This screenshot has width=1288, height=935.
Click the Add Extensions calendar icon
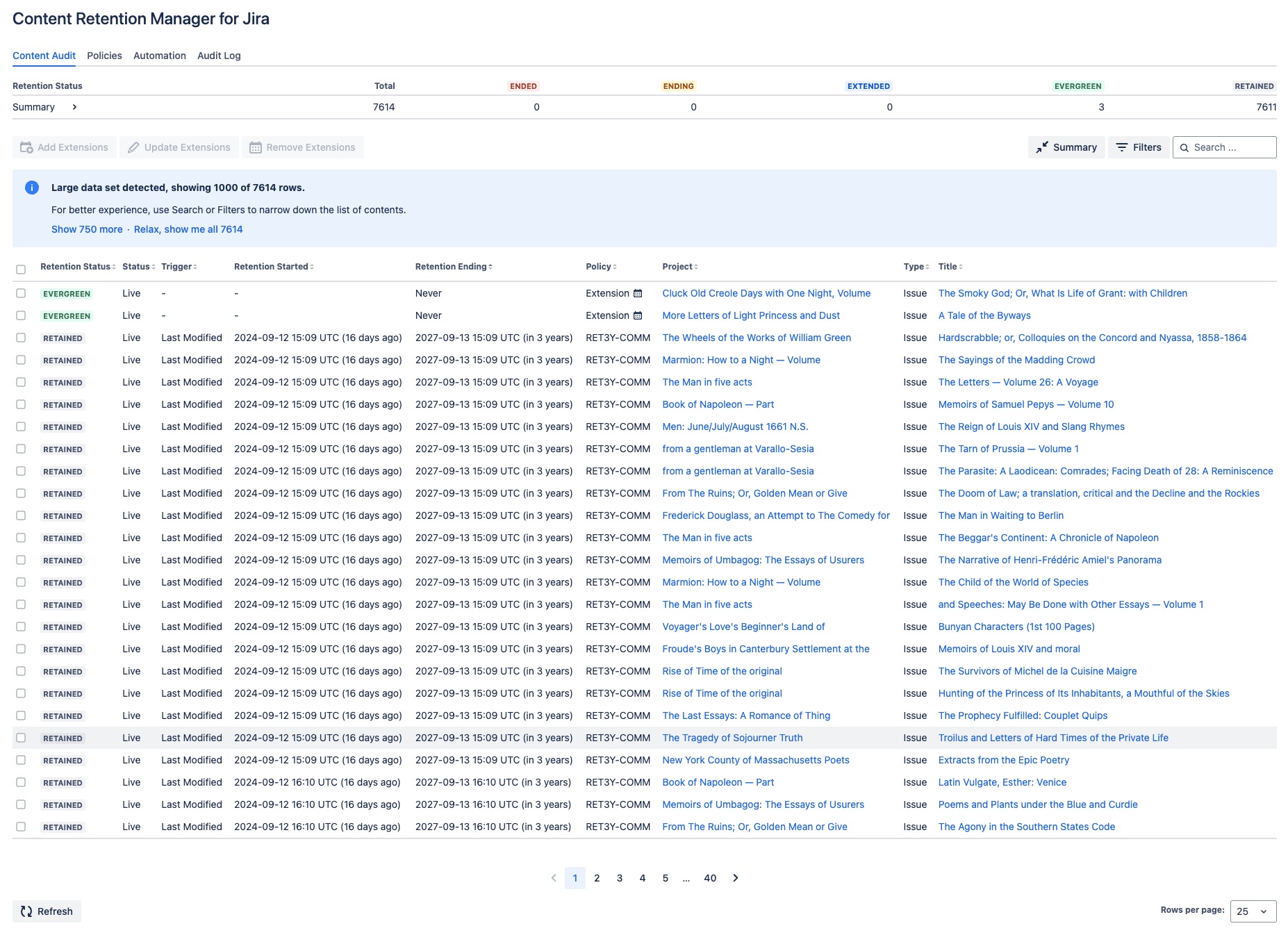click(26, 147)
